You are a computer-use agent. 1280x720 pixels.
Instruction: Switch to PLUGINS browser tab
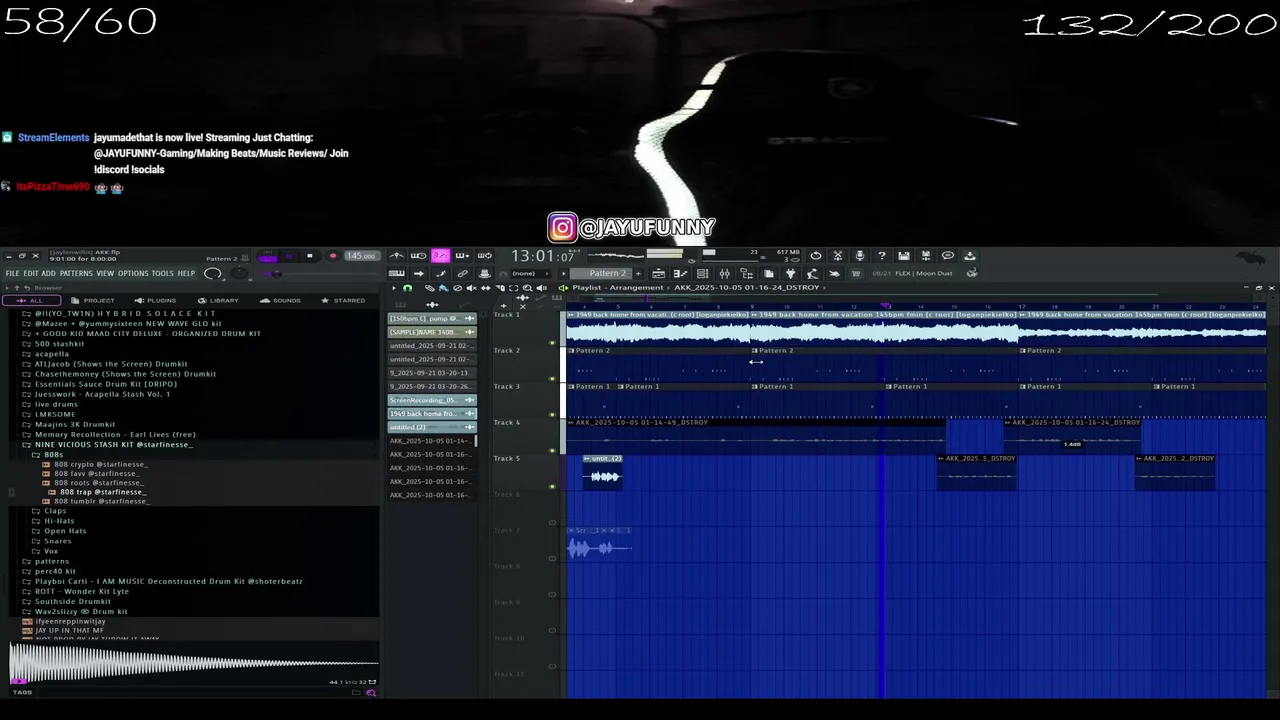(x=154, y=300)
